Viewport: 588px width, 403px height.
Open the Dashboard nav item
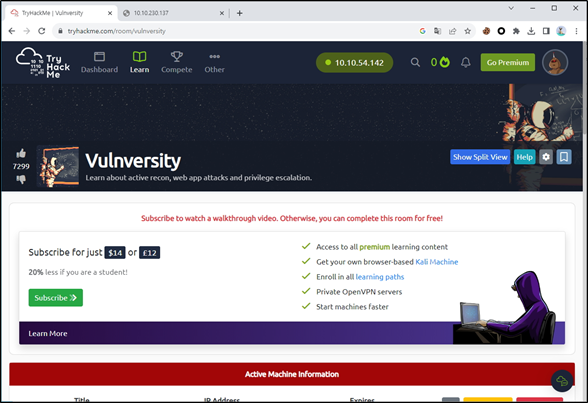(99, 62)
